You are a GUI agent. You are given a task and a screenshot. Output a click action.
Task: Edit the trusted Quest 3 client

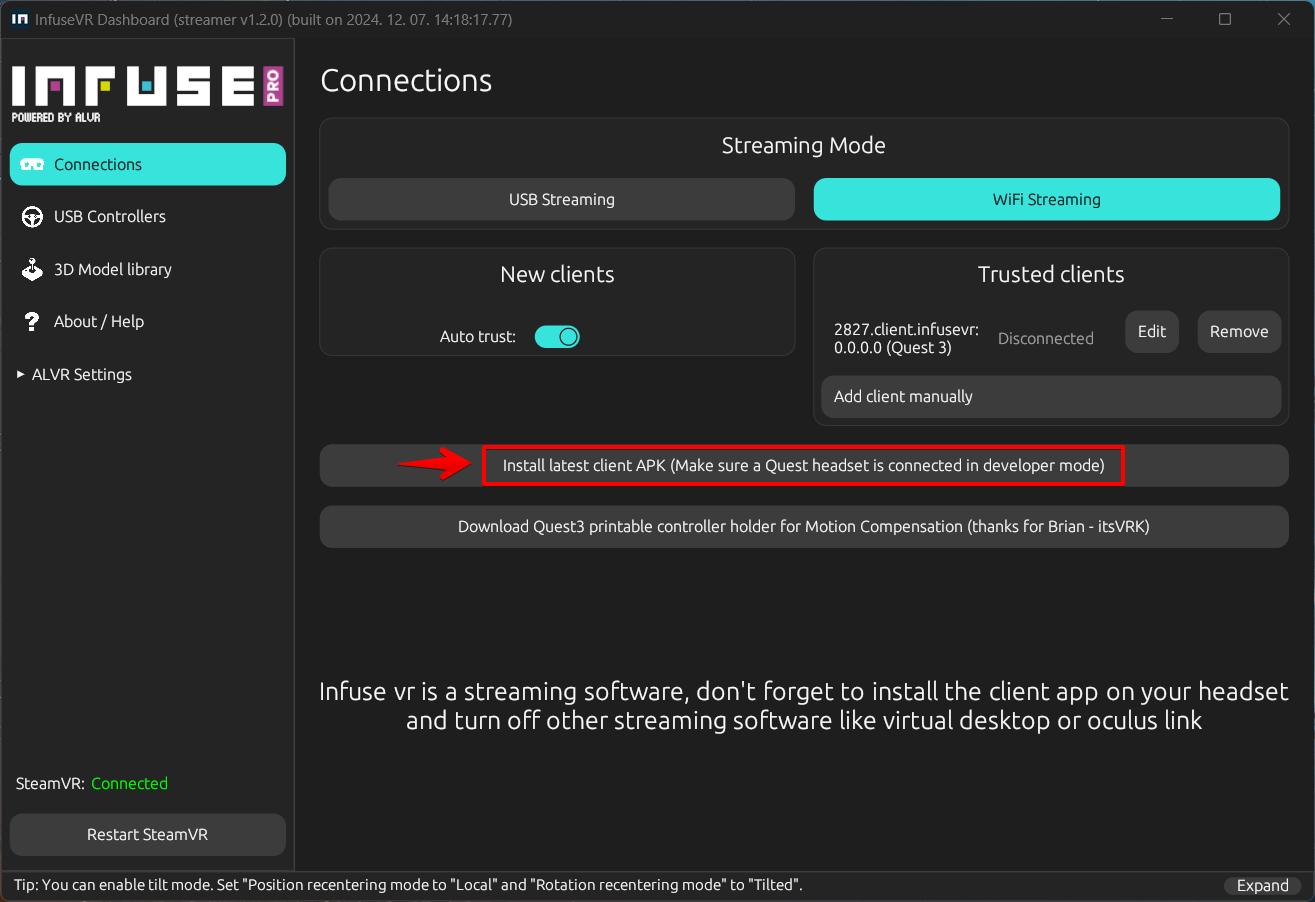coord(1151,332)
